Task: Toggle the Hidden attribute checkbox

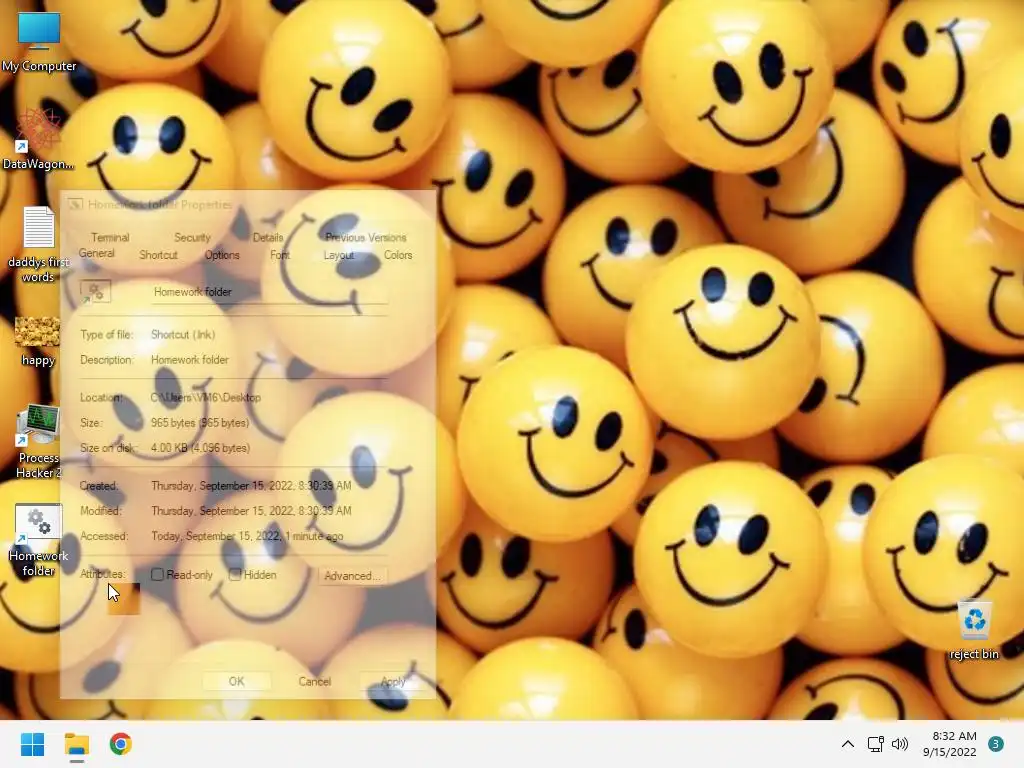Action: [x=235, y=575]
